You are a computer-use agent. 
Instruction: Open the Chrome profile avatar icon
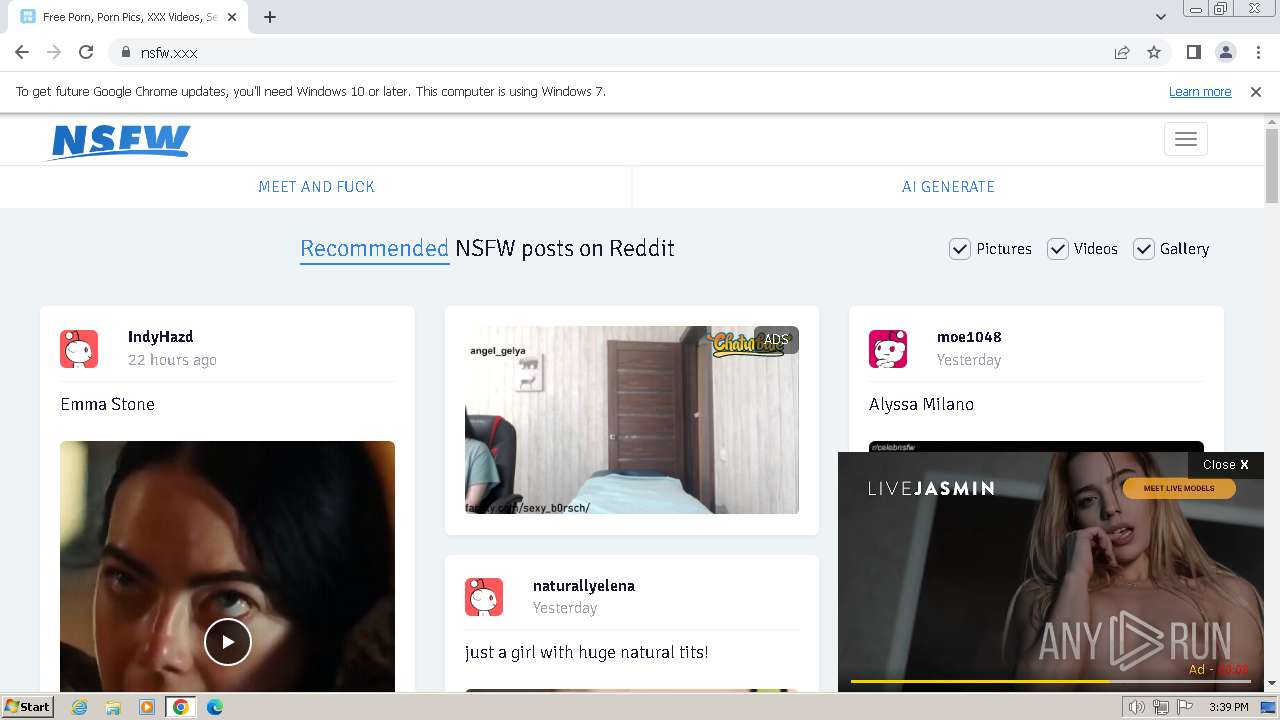point(1225,52)
